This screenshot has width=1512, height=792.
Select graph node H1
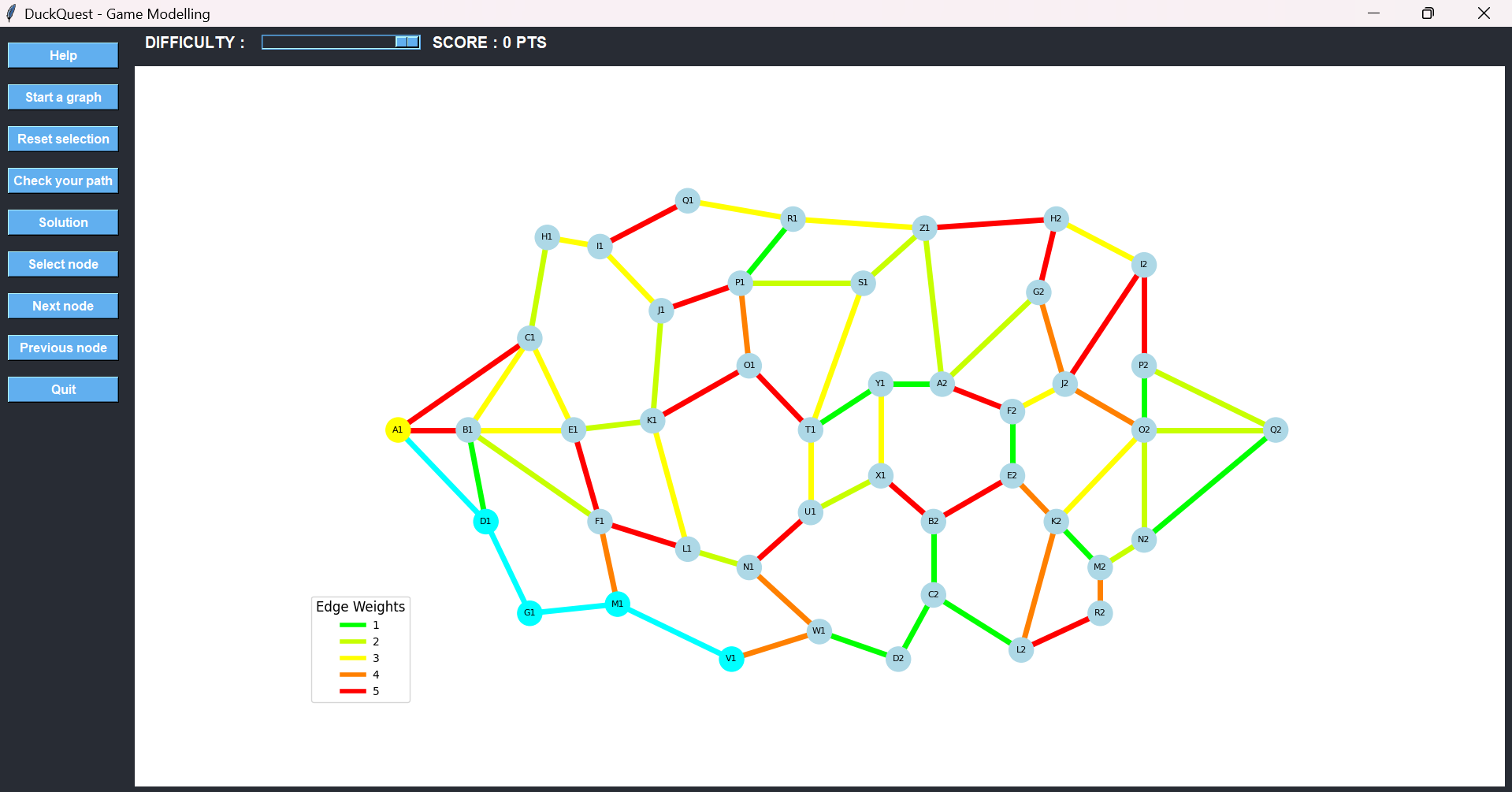click(x=547, y=237)
